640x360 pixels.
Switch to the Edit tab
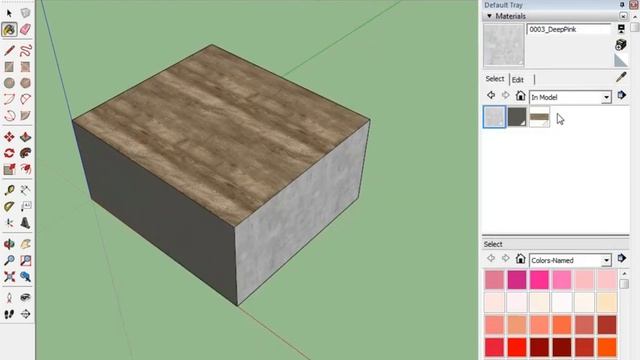coord(518,80)
